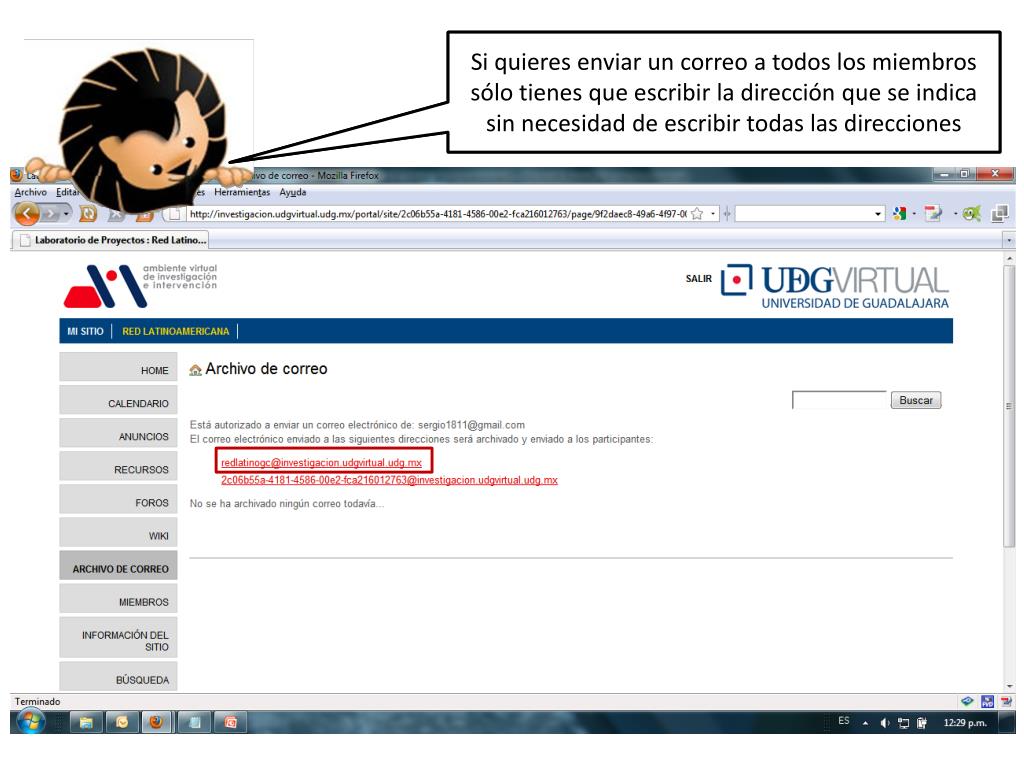Click the green fish extension icon
1024x768 pixels.
tap(971, 214)
